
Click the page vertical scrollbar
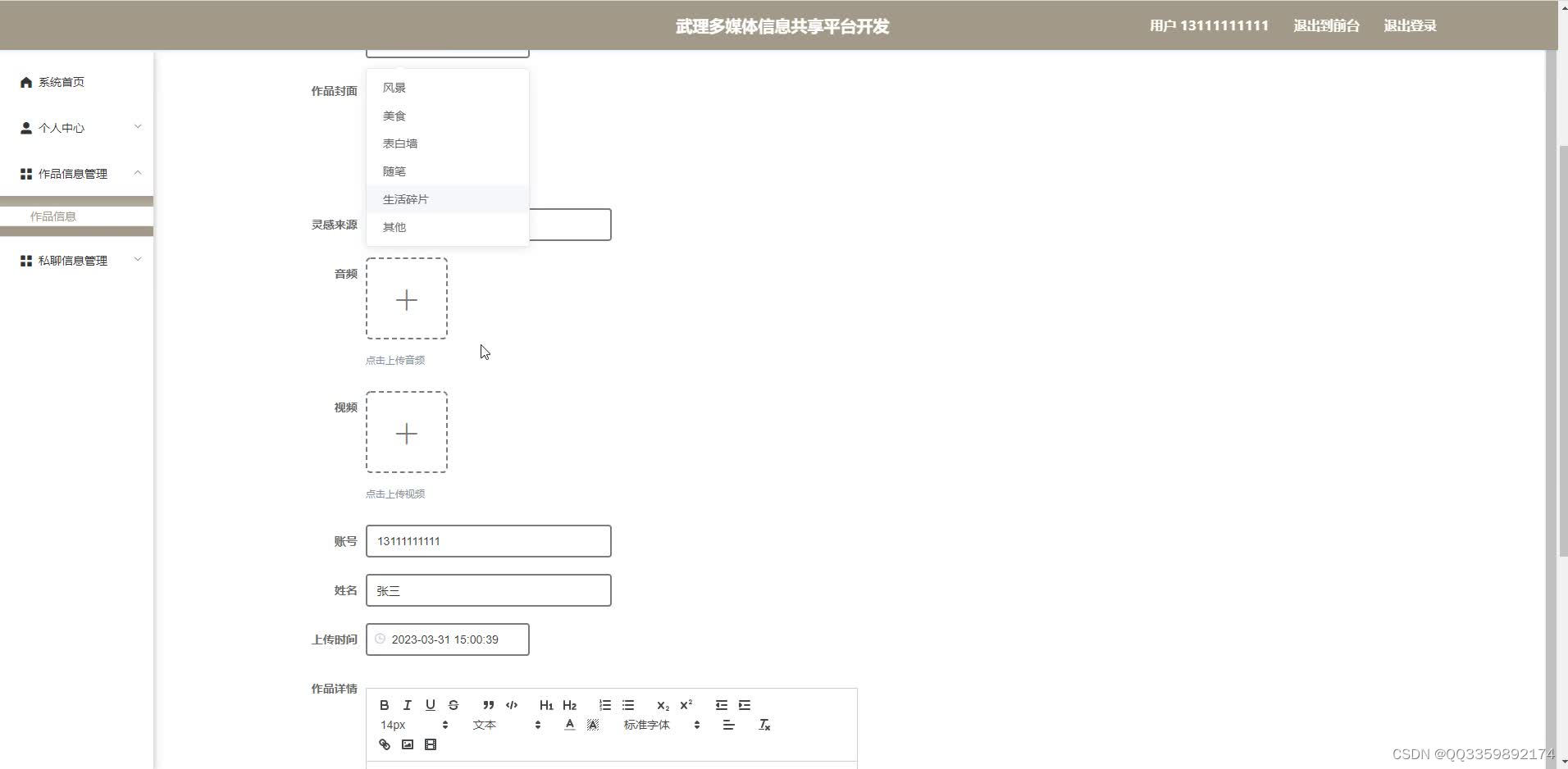(1562, 353)
